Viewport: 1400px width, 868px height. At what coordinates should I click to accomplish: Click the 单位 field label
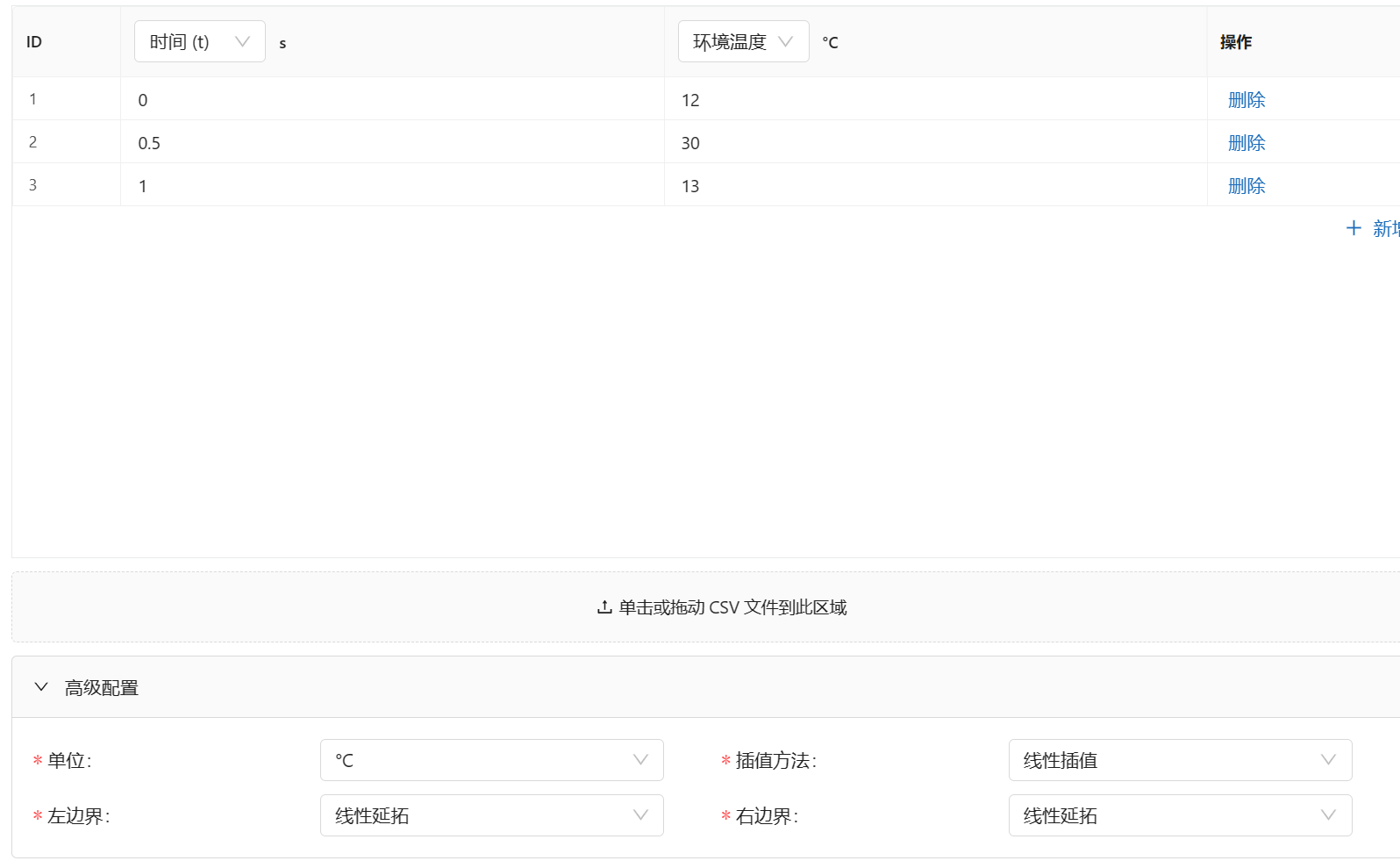point(68,761)
